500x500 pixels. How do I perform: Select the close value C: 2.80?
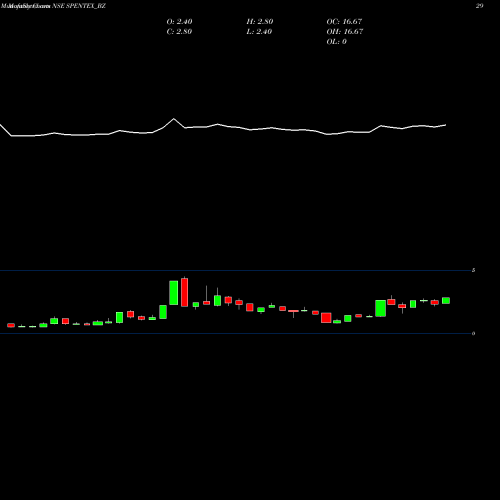coord(179,32)
